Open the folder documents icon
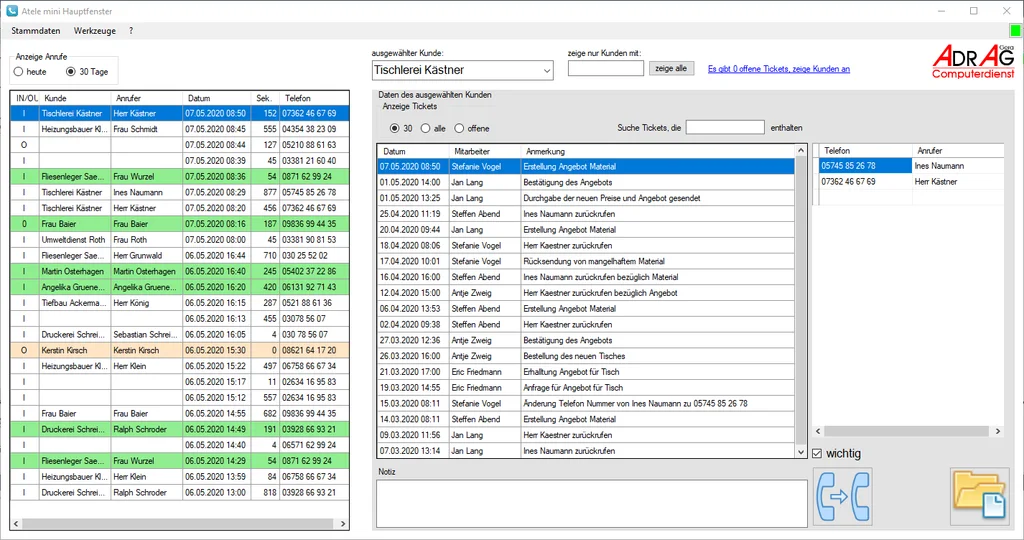The image size is (1024, 540). 980,496
